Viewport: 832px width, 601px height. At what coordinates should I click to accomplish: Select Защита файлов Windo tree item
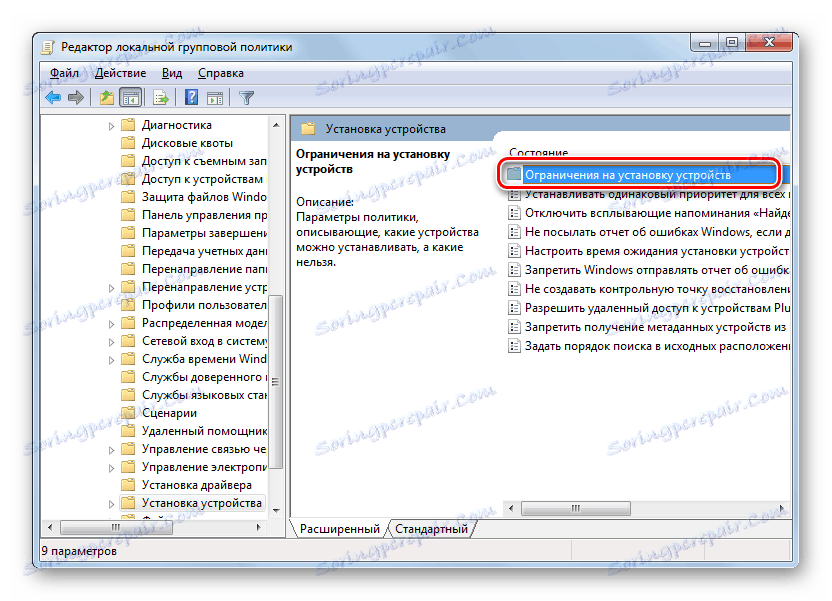(204, 197)
